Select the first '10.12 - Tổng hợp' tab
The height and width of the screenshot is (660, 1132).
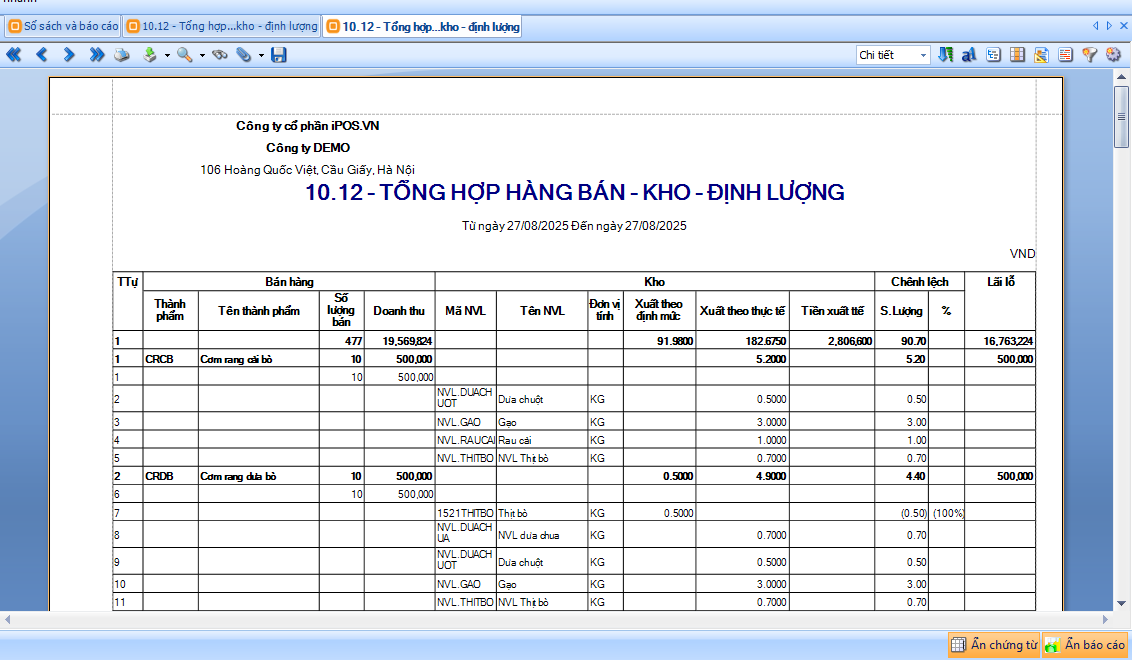pos(222,27)
